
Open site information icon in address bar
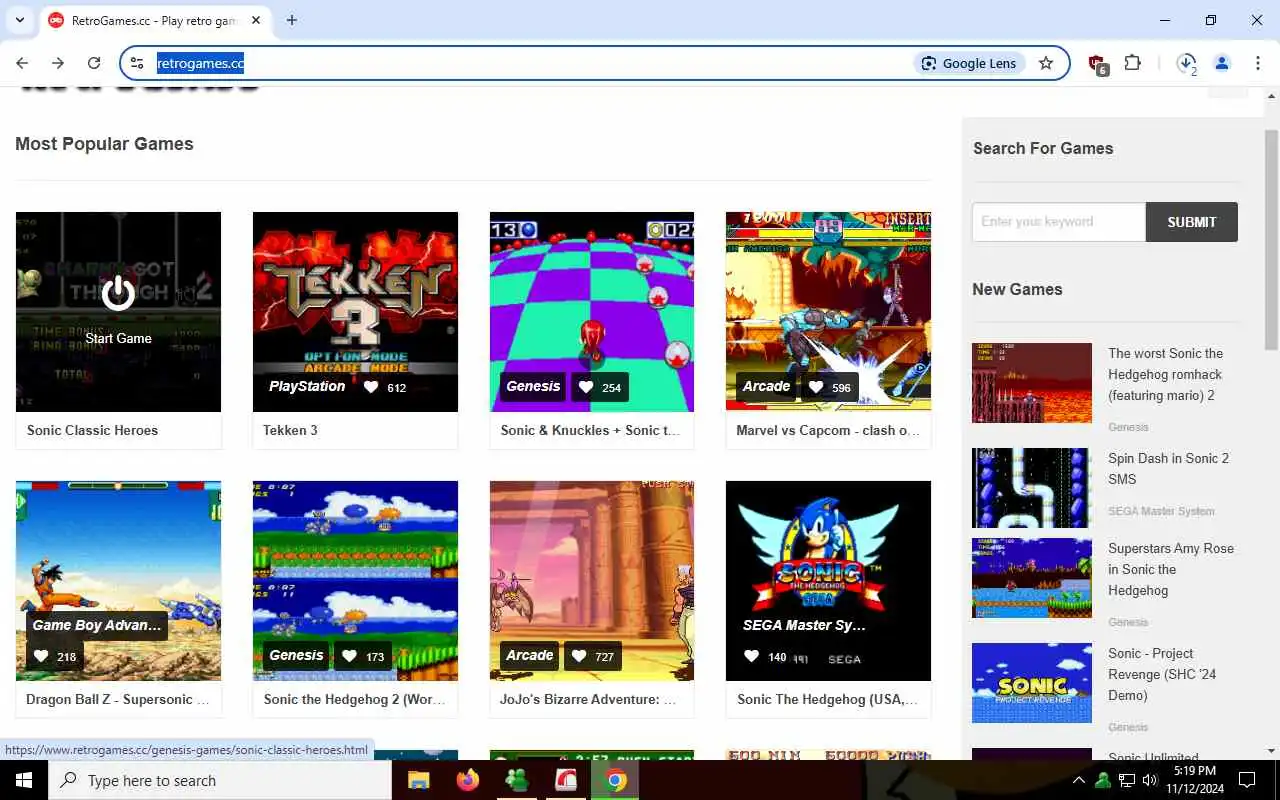coord(137,63)
